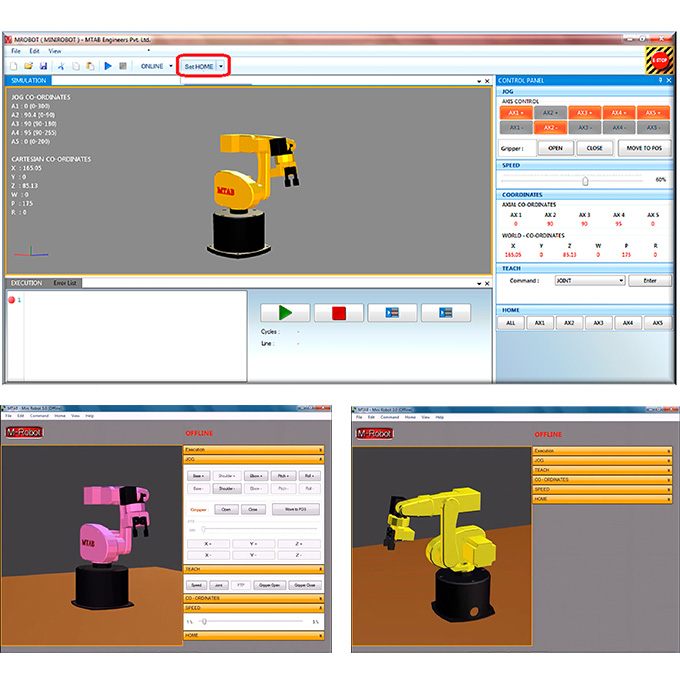This screenshot has height=680, width=680.
Task: Select the world Z value 85.13 in Control Panel
Action: click(569, 255)
